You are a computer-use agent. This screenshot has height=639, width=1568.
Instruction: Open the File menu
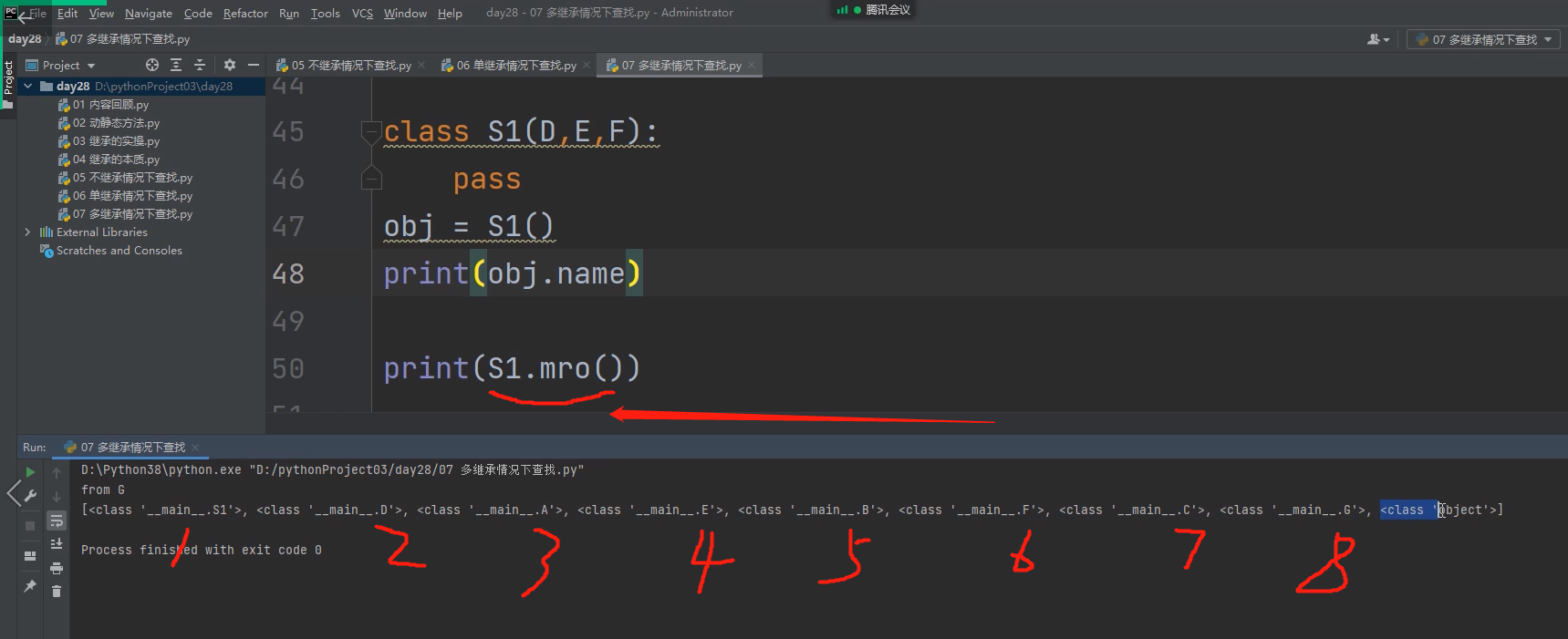(x=37, y=13)
